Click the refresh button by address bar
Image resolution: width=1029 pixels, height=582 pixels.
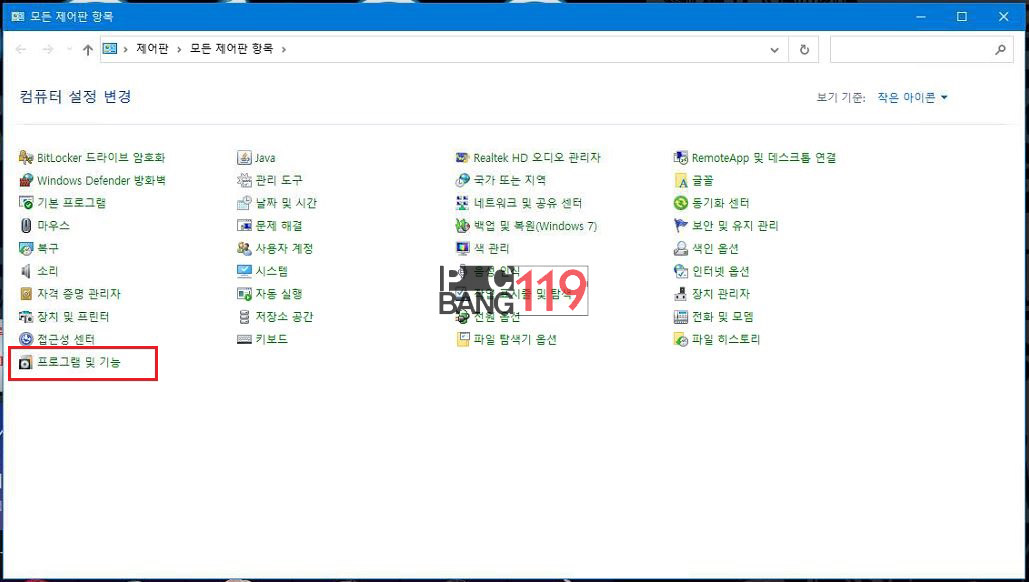[x=803, y=49]
